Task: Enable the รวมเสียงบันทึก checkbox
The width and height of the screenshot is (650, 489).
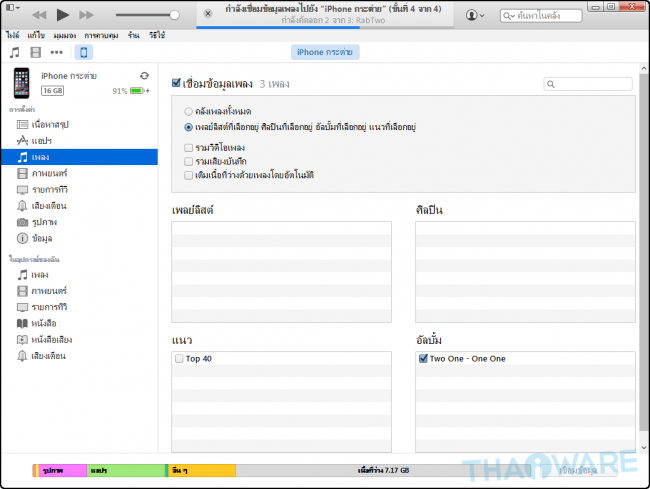Action: point(188,161)
